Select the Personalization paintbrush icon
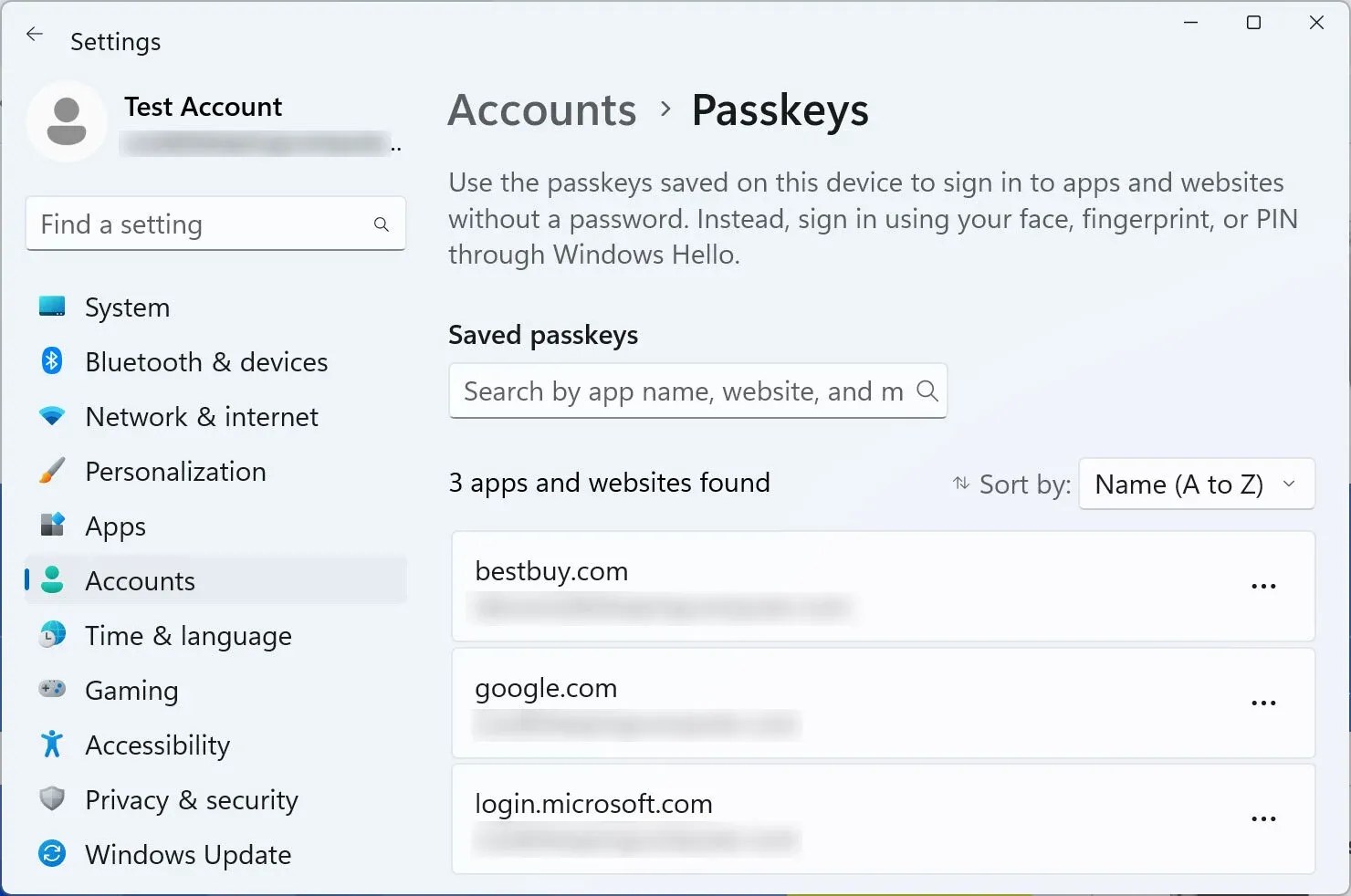The height and width of the screenshot is (896, 1351). point(52,472)
